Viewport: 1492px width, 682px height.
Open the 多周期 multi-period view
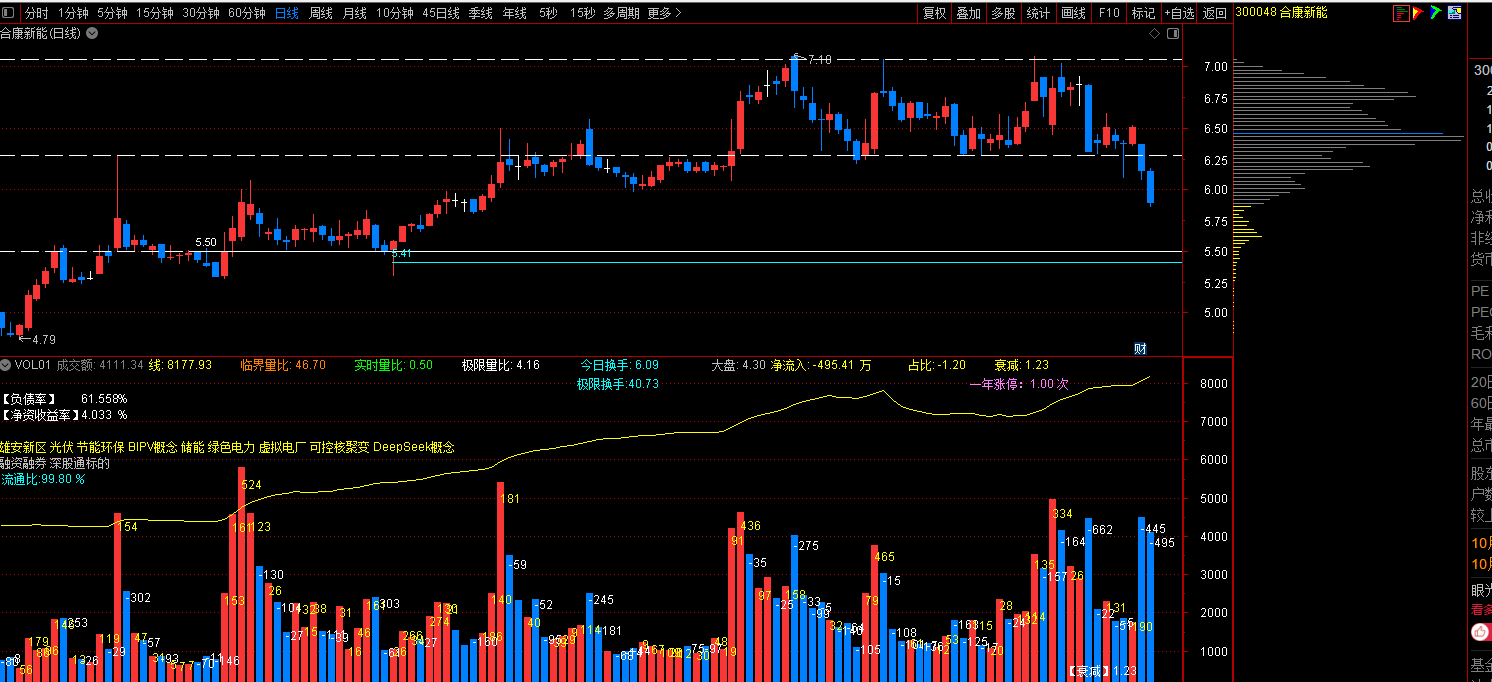tap(622, 13)
